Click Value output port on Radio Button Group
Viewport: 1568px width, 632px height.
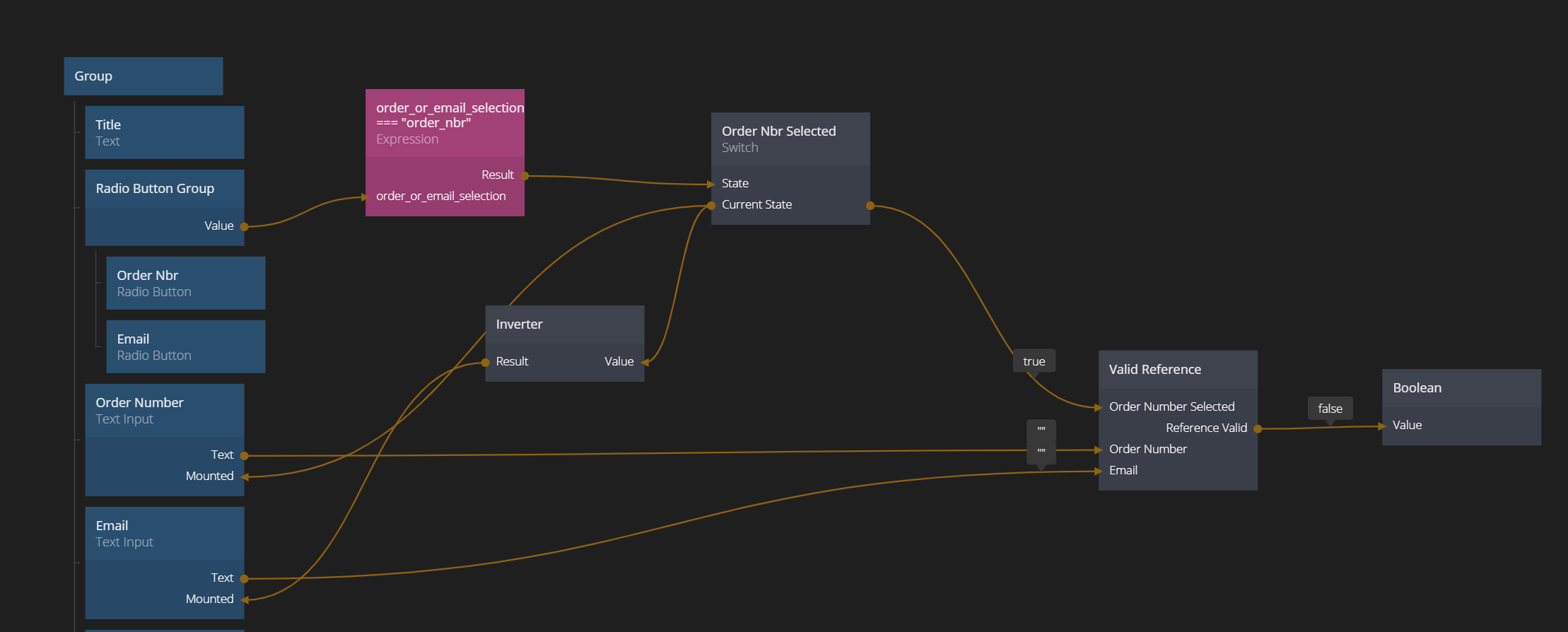click(x=244, y=227)
